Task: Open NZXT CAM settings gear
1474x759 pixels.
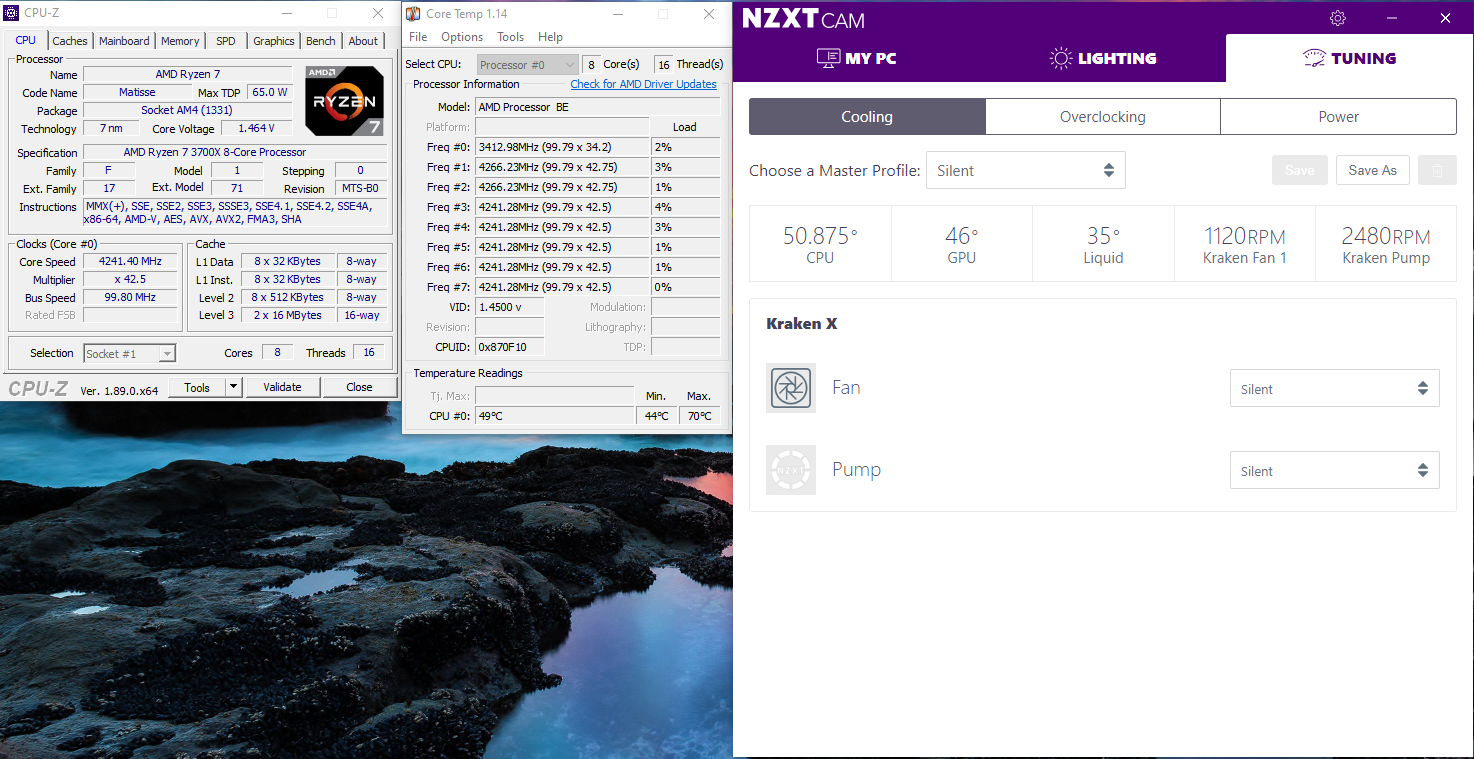Action: point(1338,18)
